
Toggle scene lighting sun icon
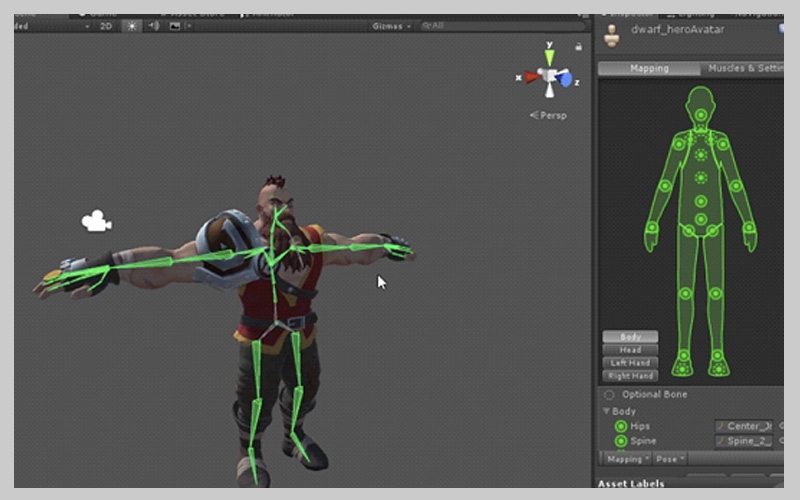pyautogui.click(x=132, y=26)
